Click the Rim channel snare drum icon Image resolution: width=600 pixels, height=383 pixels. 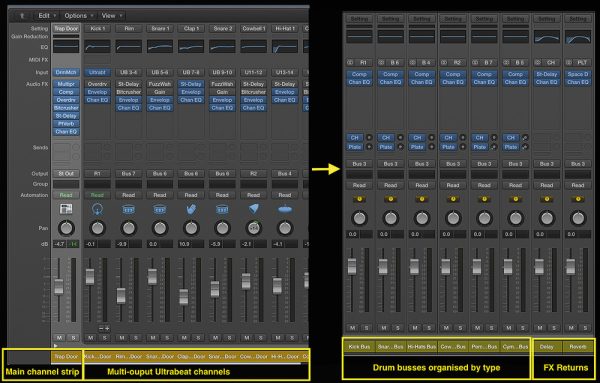coord(129,209)
